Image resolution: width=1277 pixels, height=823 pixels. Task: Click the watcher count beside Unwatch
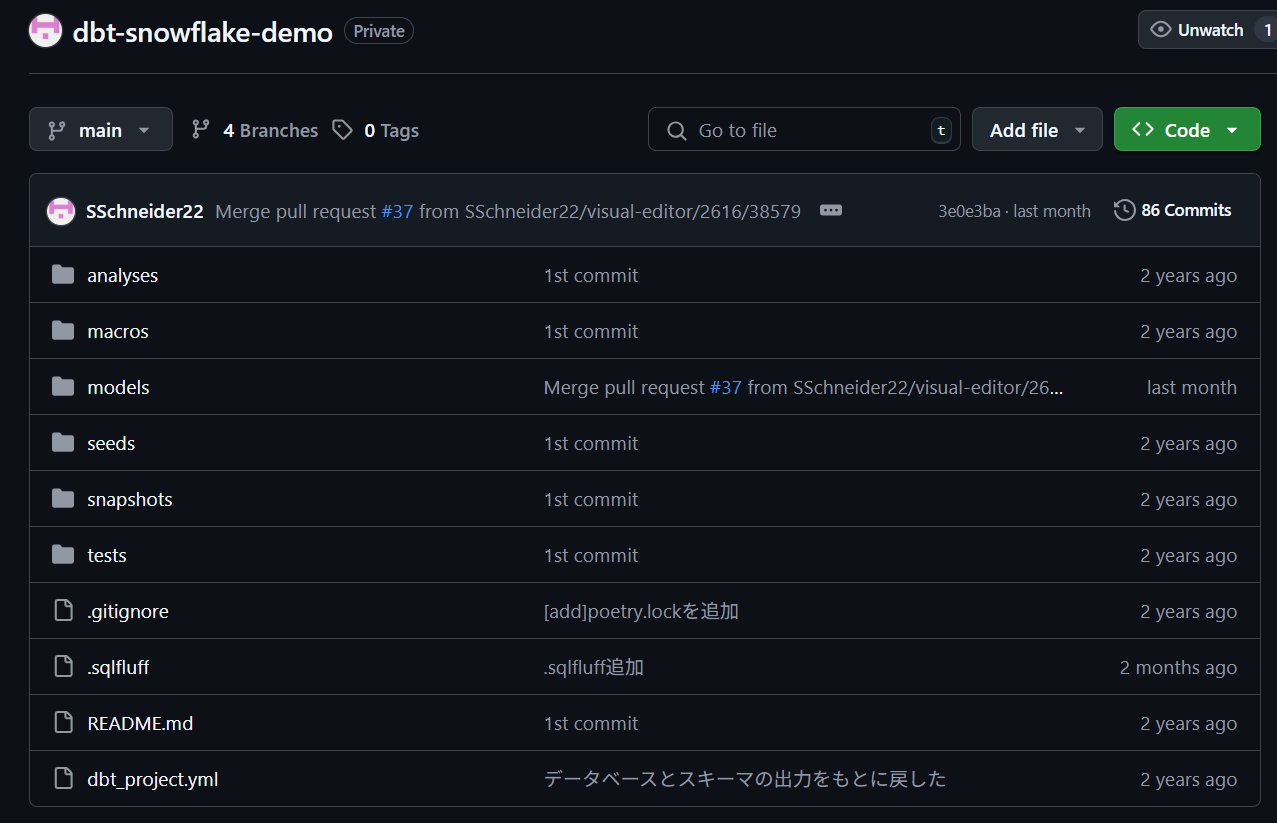(x=1268, y=30)
